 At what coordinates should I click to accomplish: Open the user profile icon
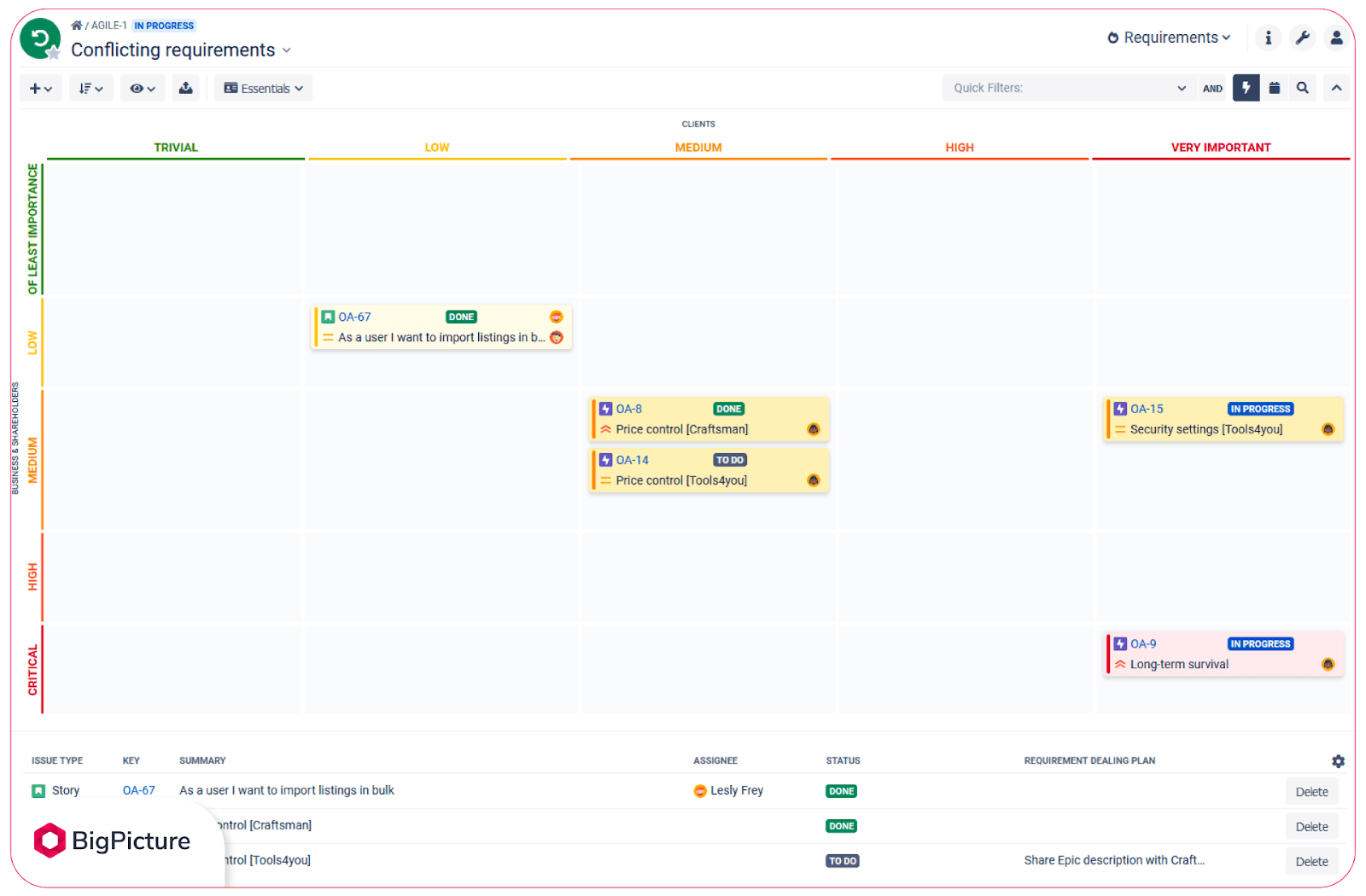[x=1336, y=38]
